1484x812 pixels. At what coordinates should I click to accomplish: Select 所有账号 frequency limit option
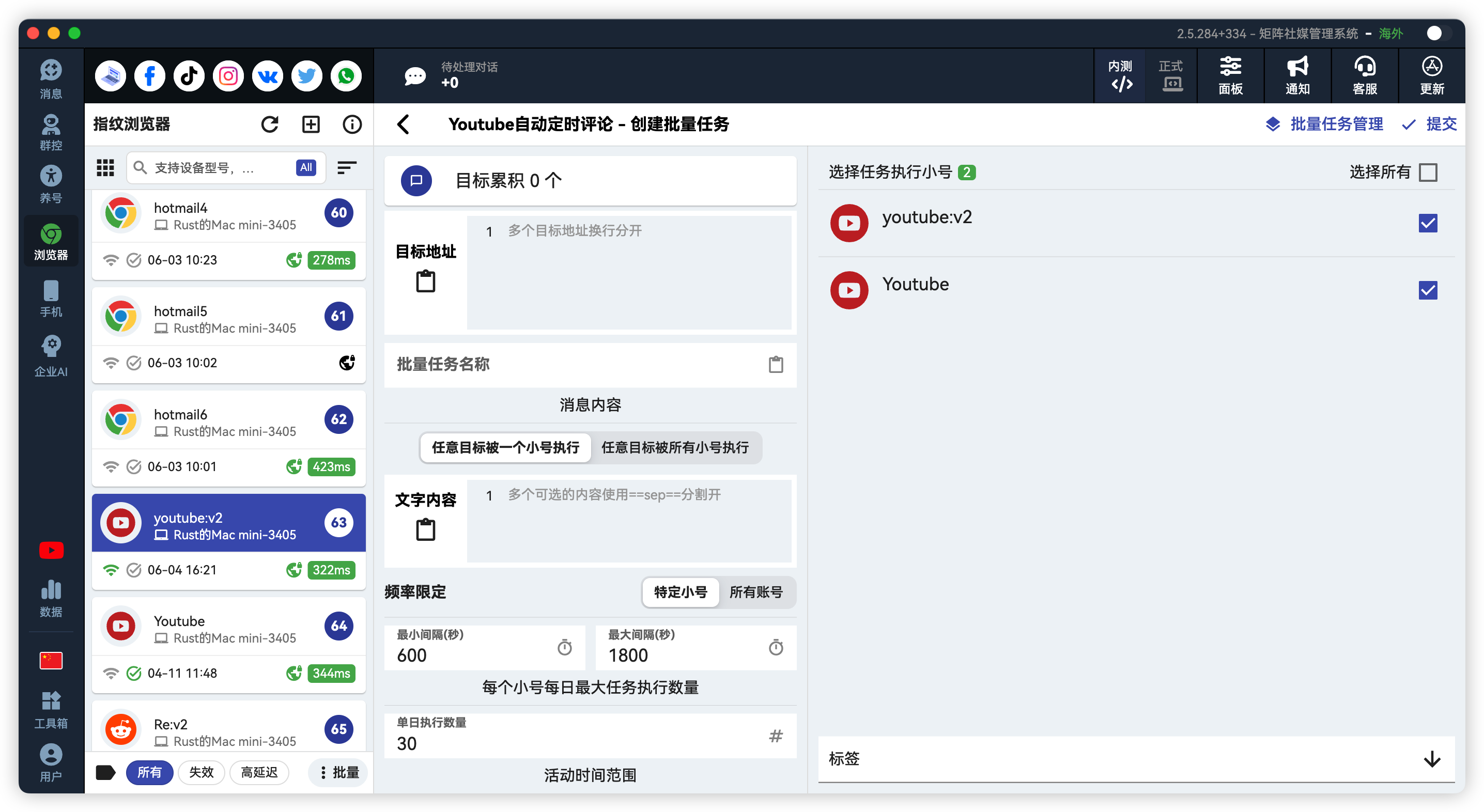click(x=756, y=592)
